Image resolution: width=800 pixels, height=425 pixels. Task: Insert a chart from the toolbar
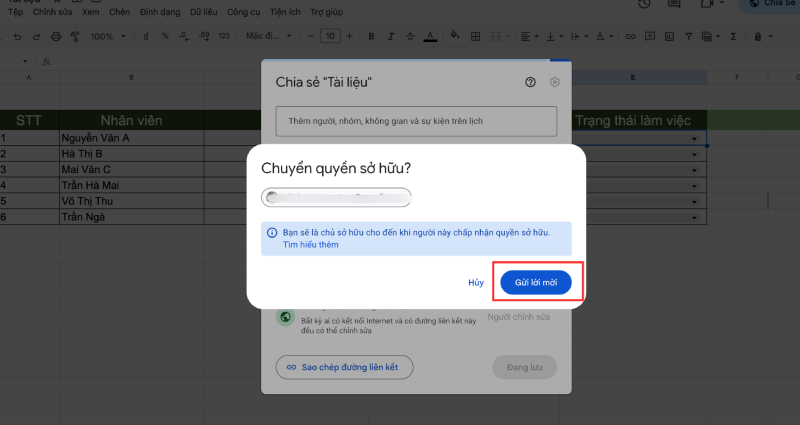(x=669, y=36)
